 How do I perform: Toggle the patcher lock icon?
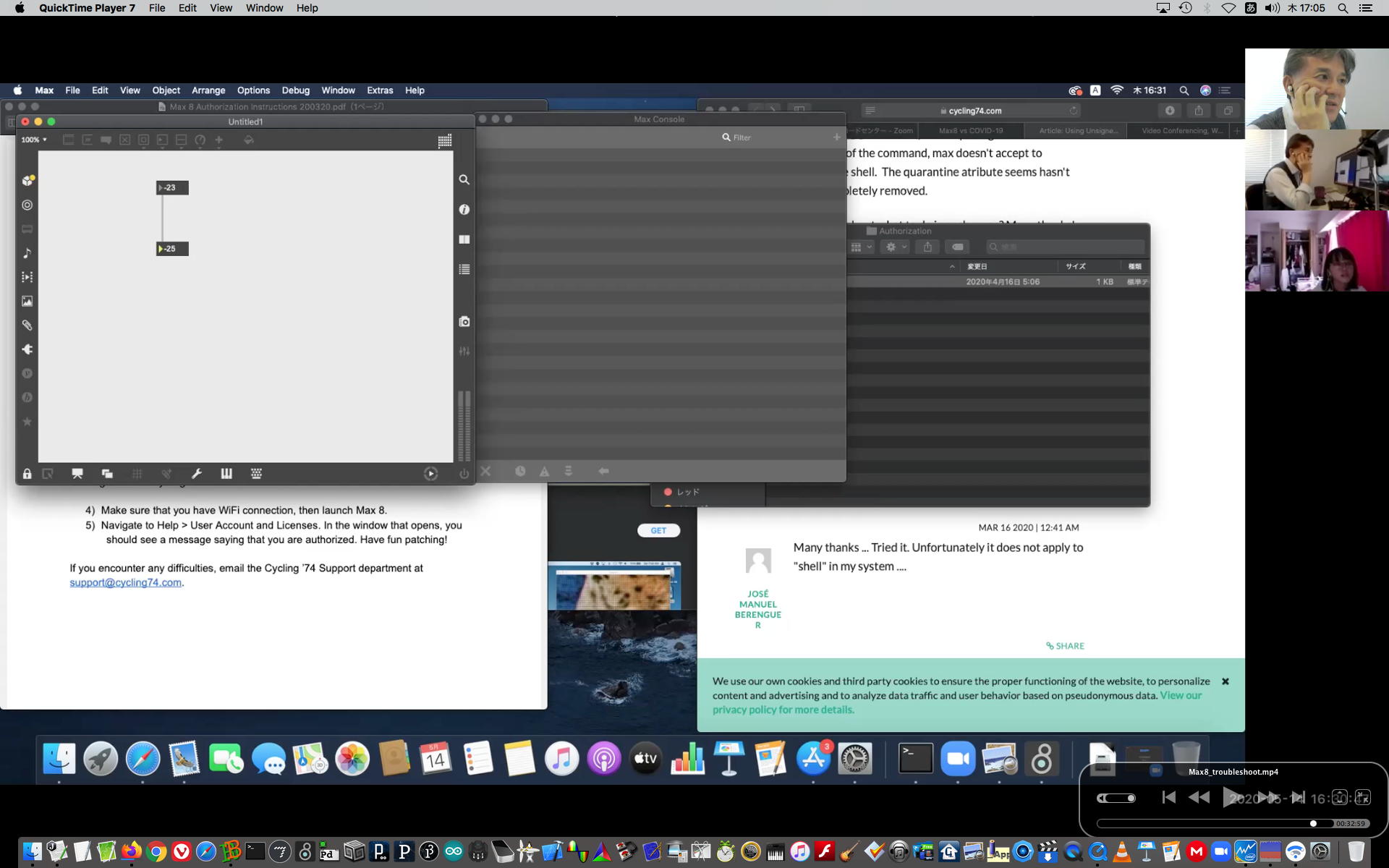(x=27, y=474)
